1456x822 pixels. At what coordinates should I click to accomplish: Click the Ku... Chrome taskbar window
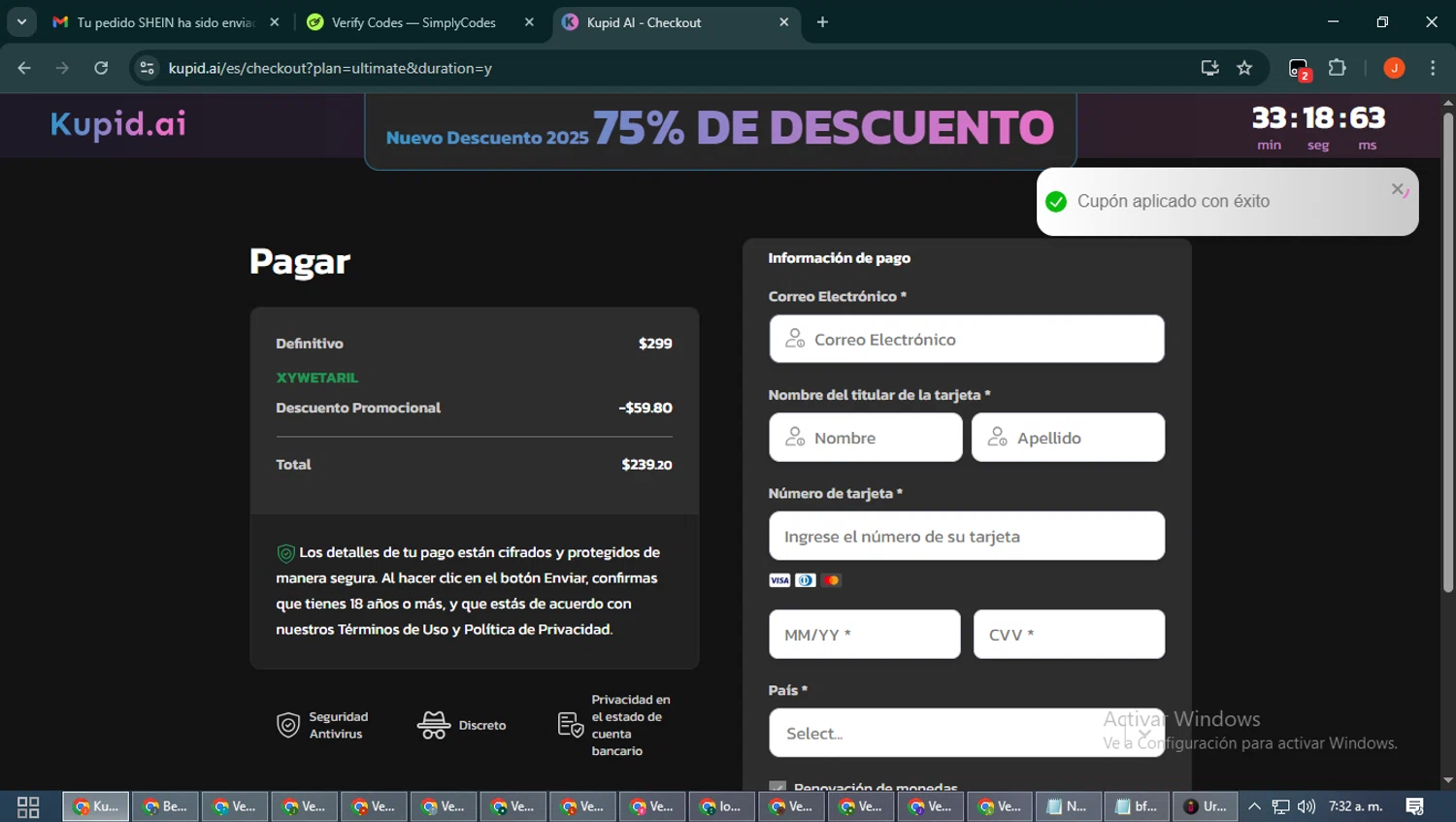(96, 806)
